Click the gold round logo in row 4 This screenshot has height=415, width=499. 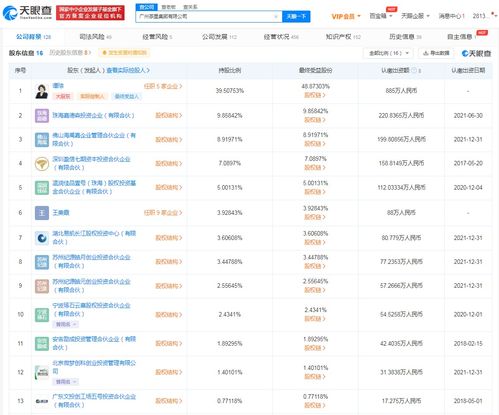42,163
